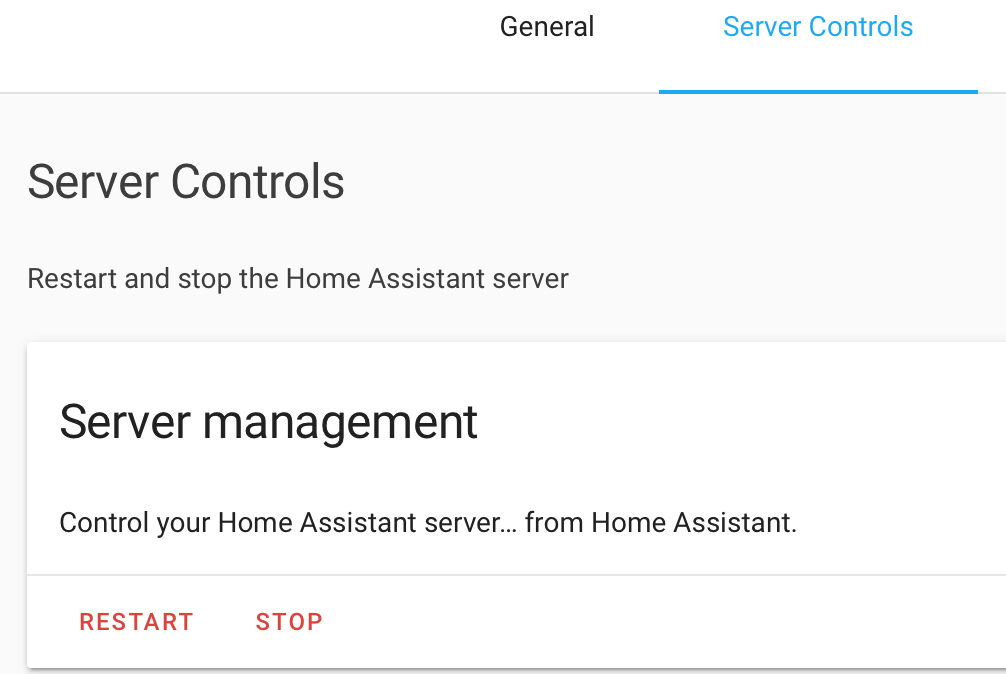Click gray strip below the Server management card
Viewport: 1006px width, 674px height.
(500, 671)
